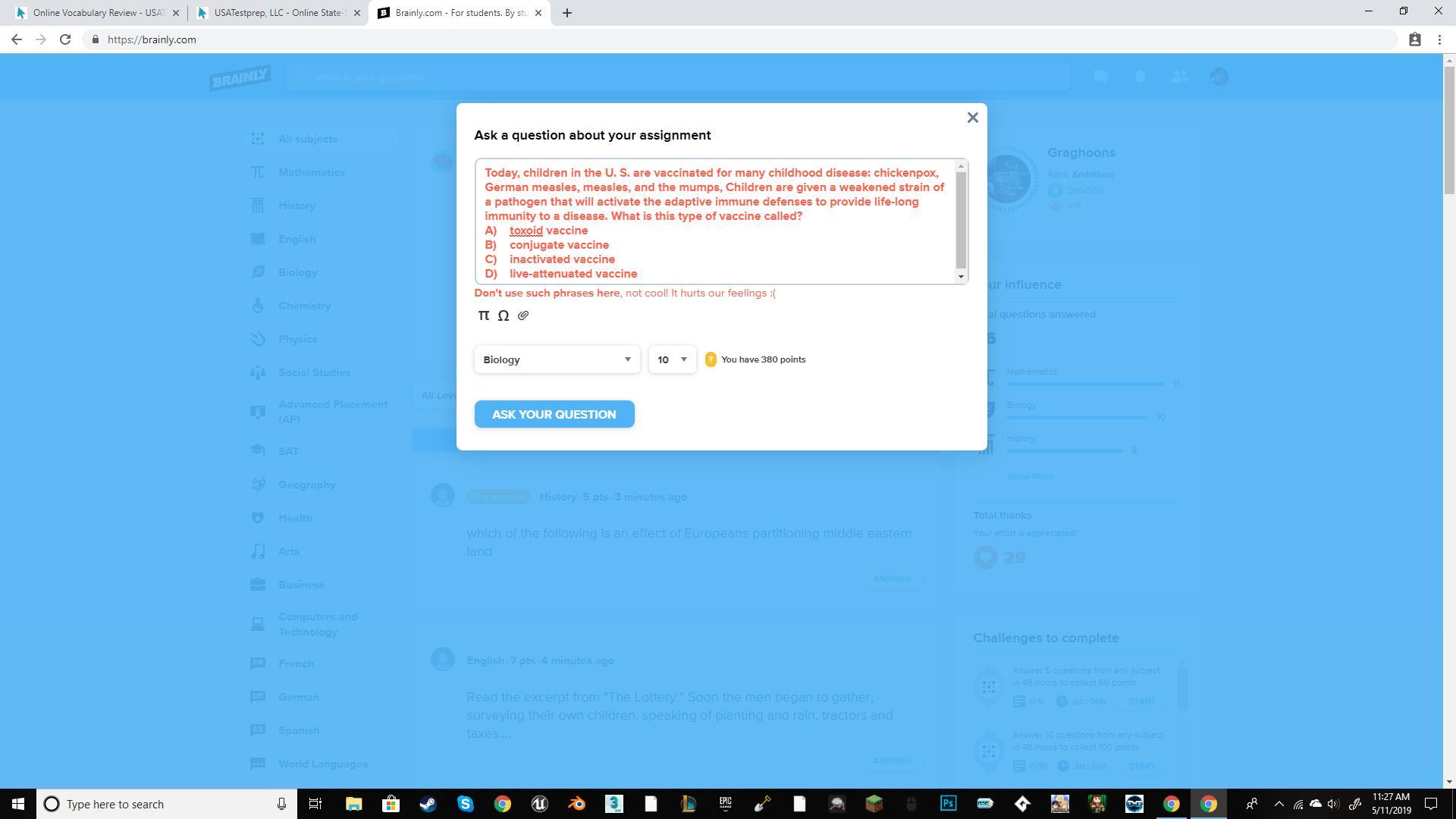Screen dimensions: 1456x819
Task: Open the Biology subject dropdown
Action: click(557, 359)
